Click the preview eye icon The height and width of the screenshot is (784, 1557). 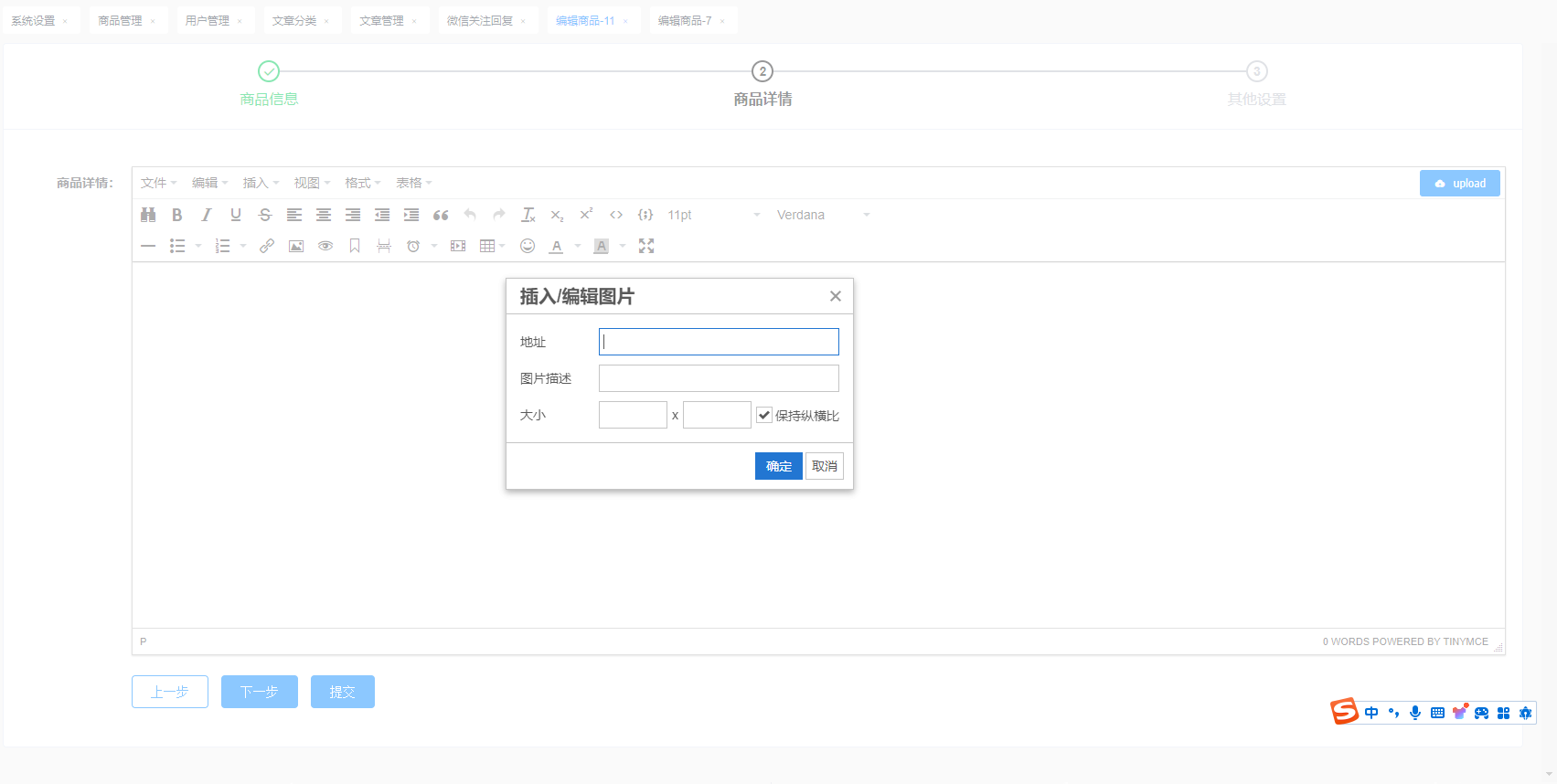pos(325,246)
